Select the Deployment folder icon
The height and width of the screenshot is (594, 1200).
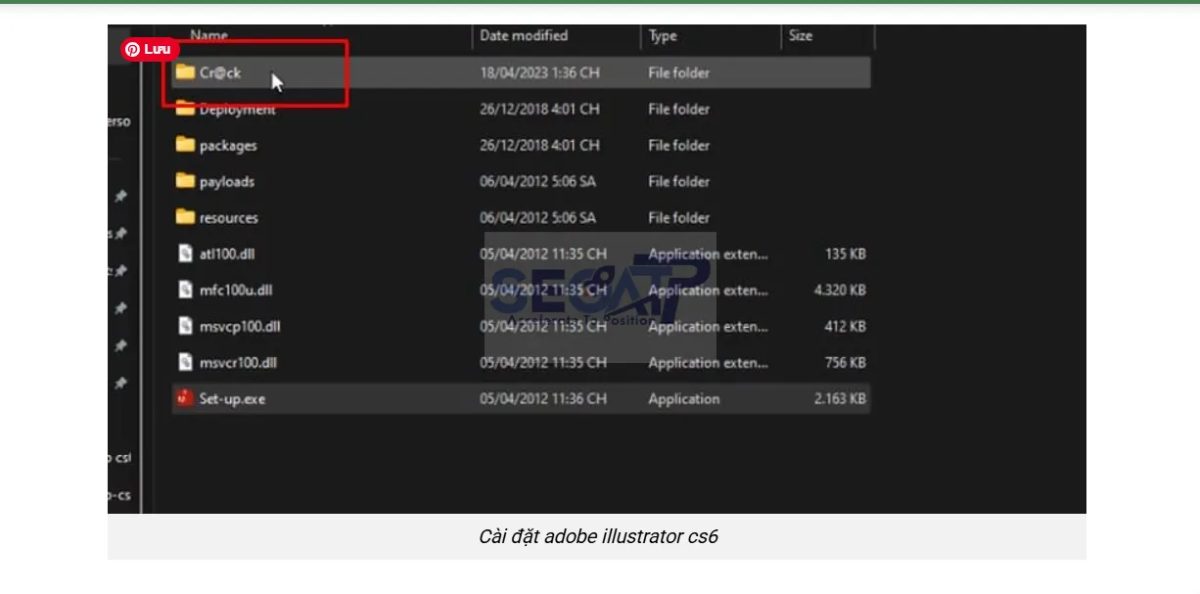184,109
